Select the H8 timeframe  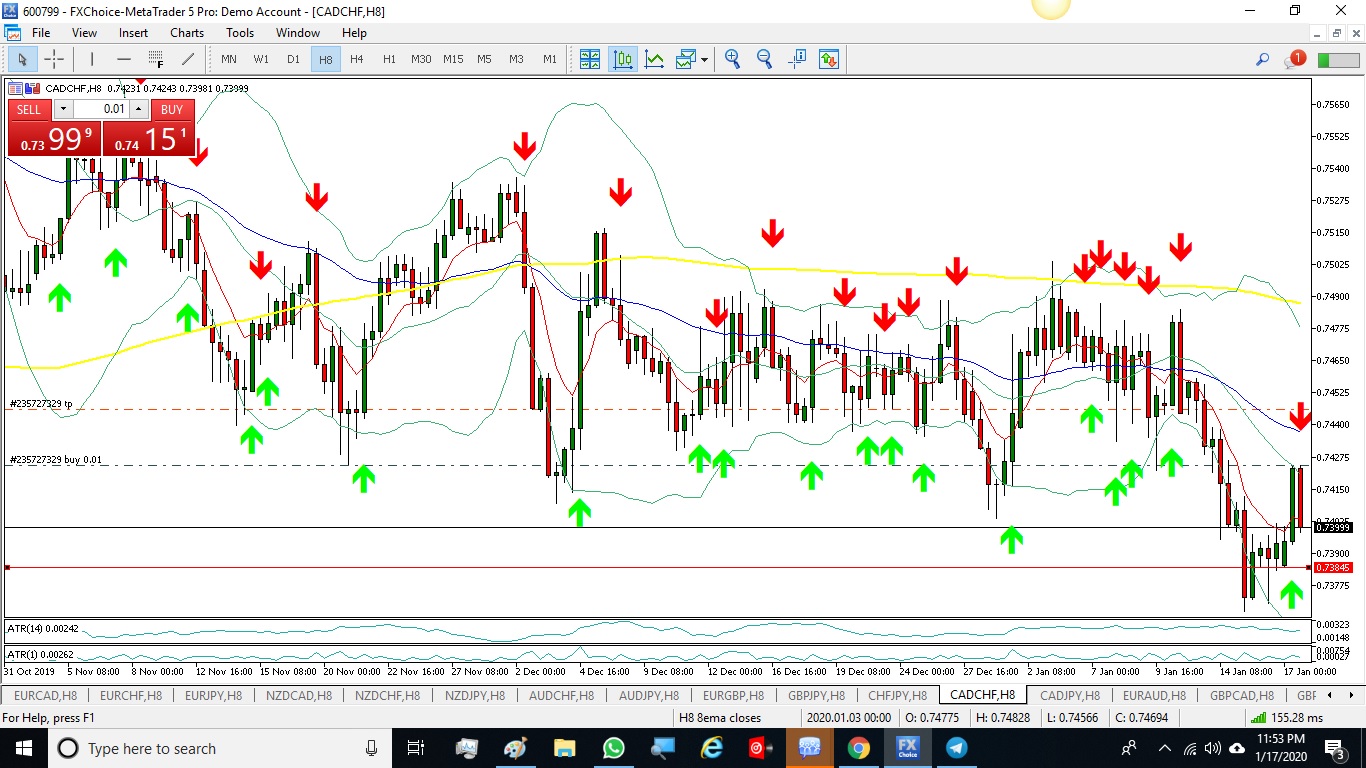[325, 59]
